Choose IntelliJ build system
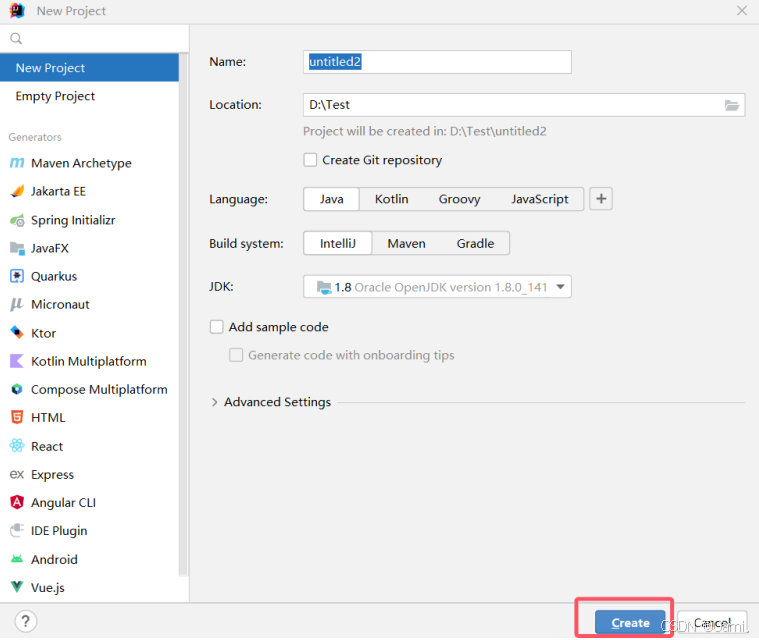Viewport: 759px width, 640px height. click(x=338, y=243)
